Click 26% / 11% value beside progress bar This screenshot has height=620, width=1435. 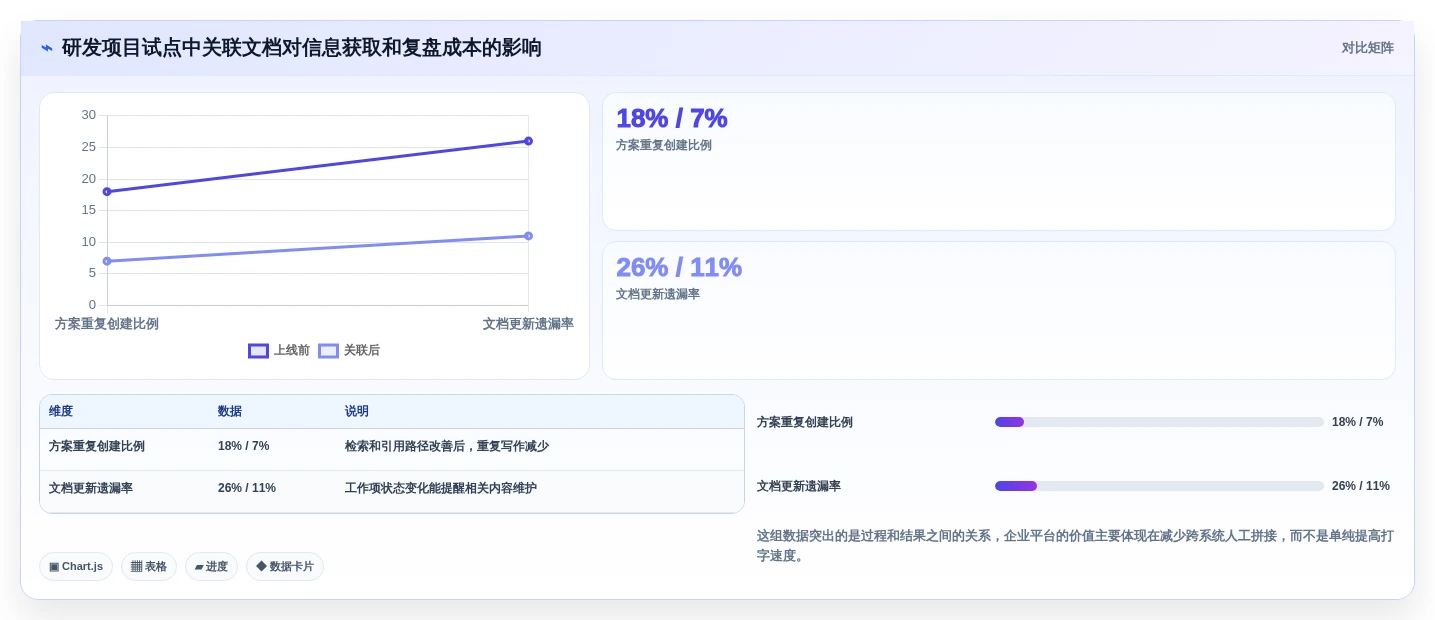(x=1361, y=486)
